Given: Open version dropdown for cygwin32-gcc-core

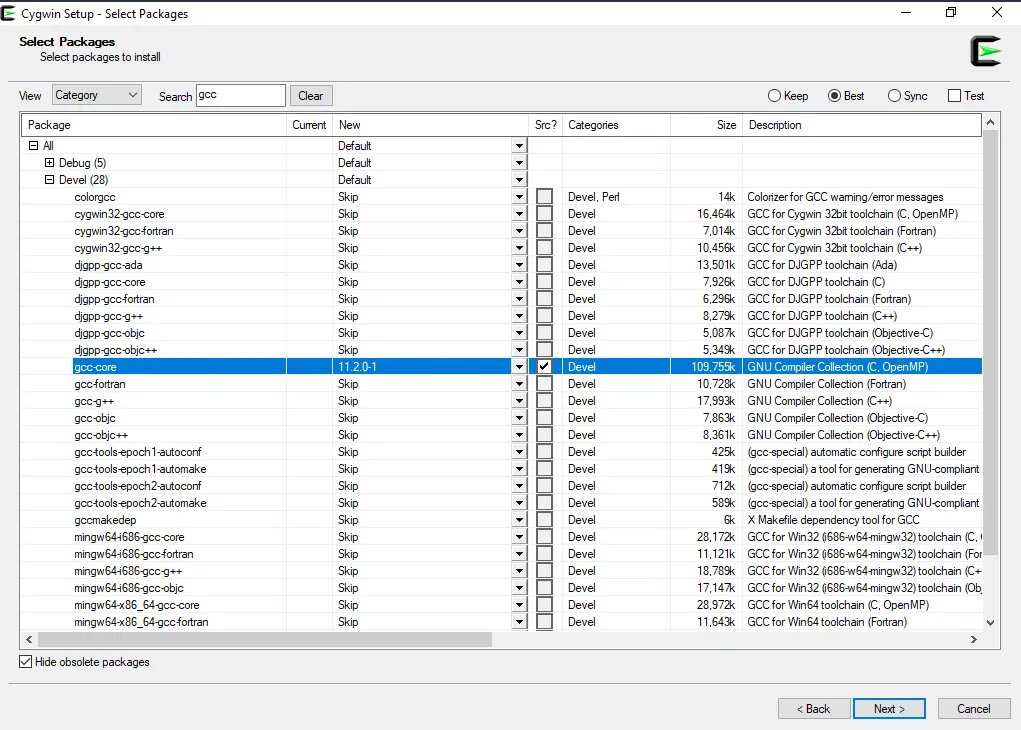Looking at the screenshot, I should pos(519,214).
